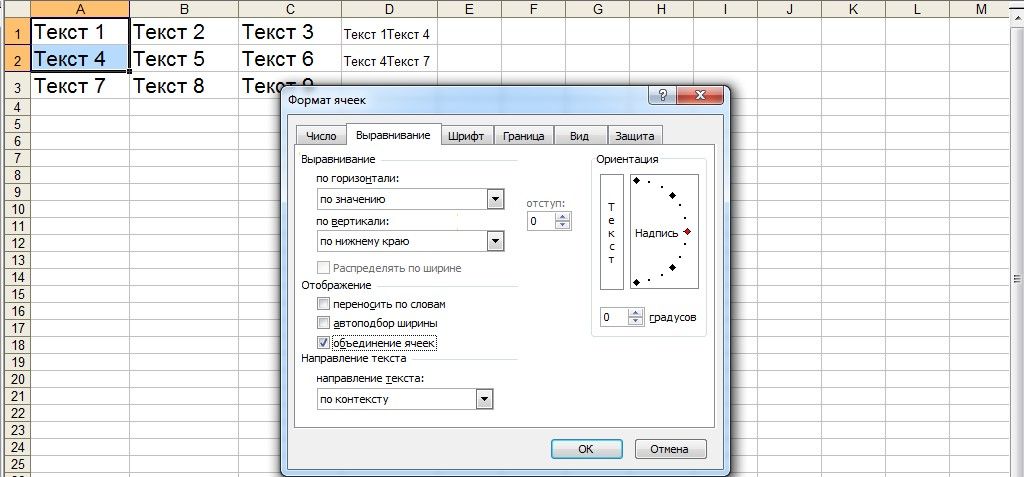Click the red orientation dial marker

tap(687, 232)
